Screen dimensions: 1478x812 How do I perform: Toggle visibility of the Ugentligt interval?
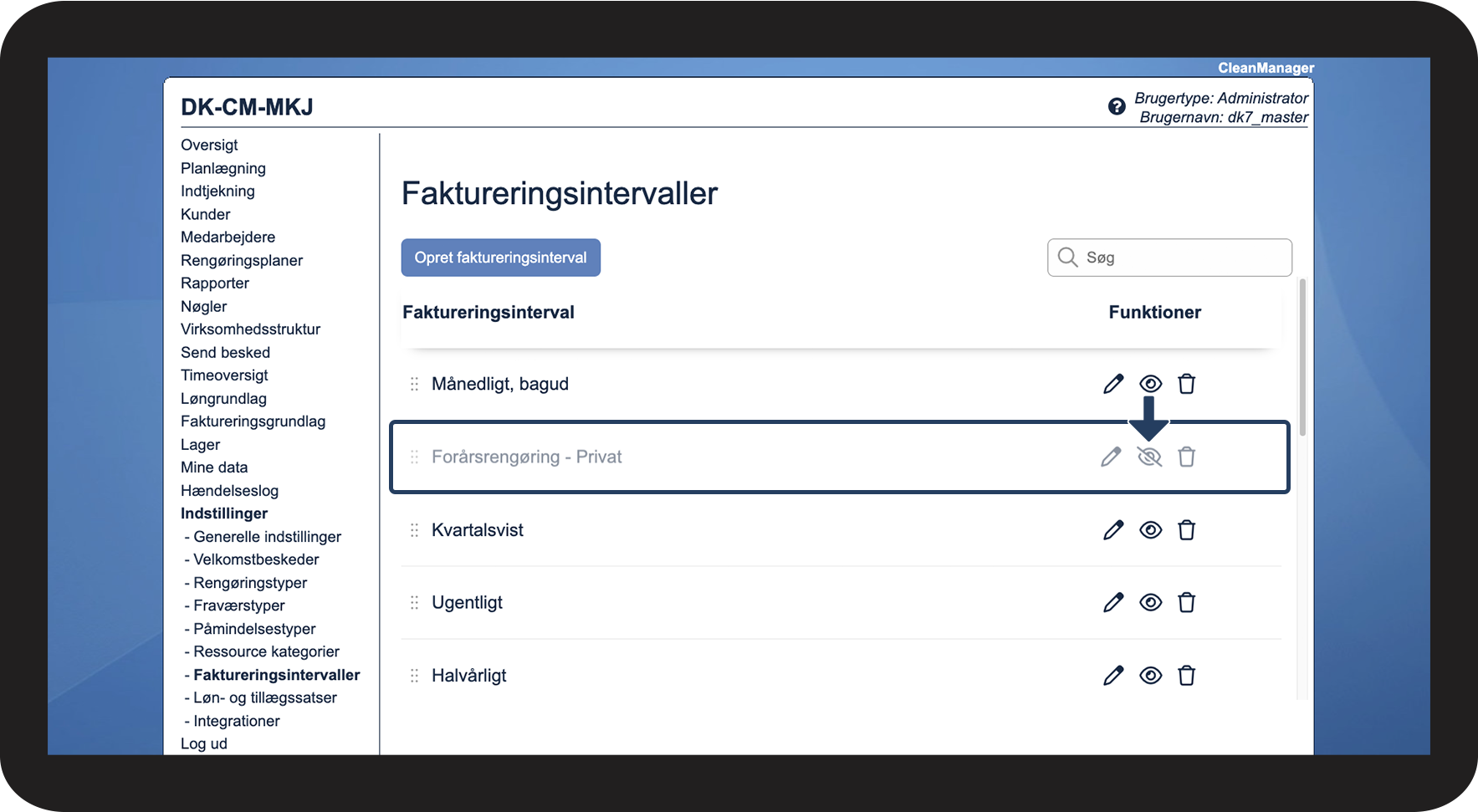(1150, 603)
